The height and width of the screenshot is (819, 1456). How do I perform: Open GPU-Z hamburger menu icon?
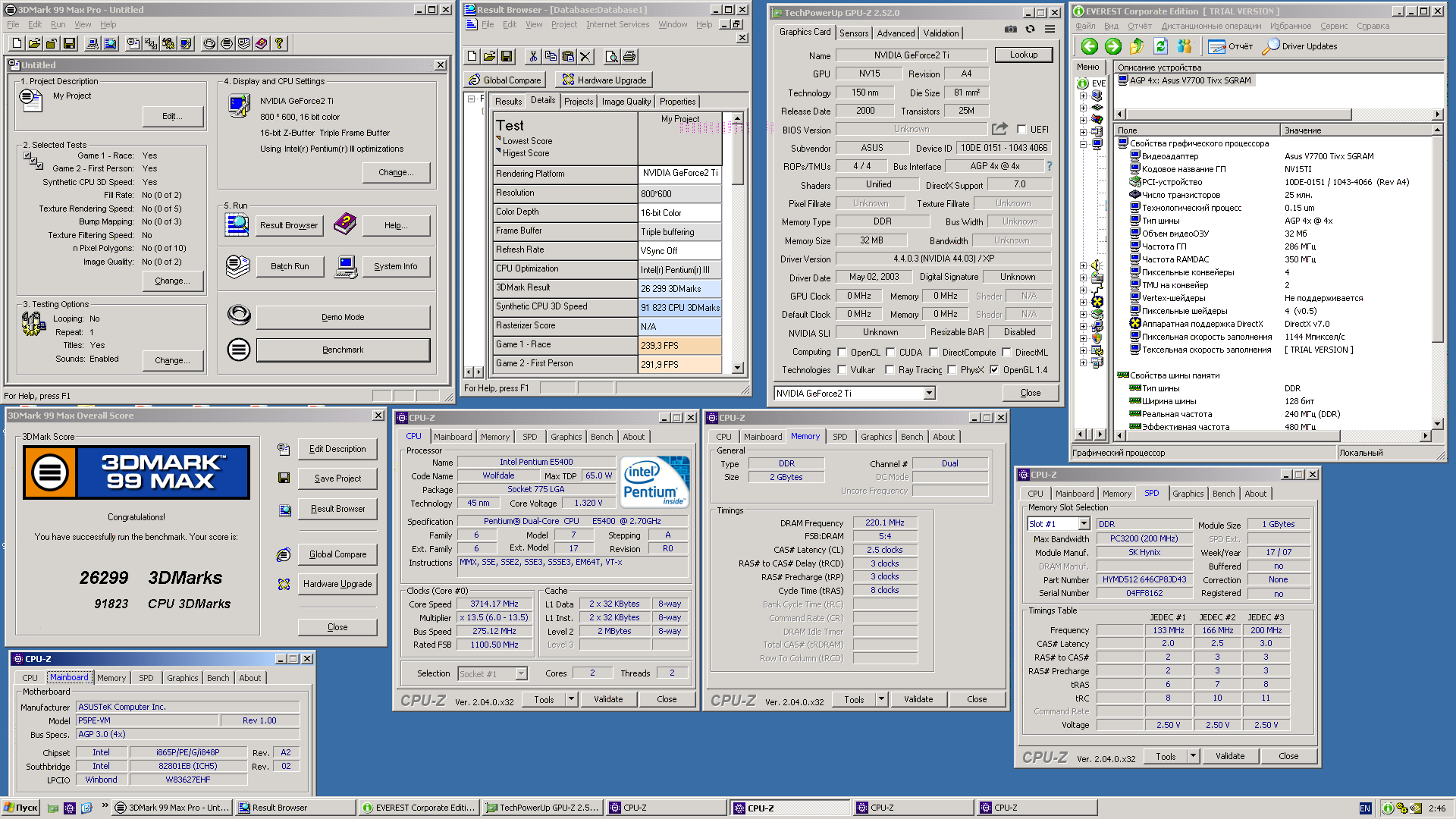(1050, 30)
